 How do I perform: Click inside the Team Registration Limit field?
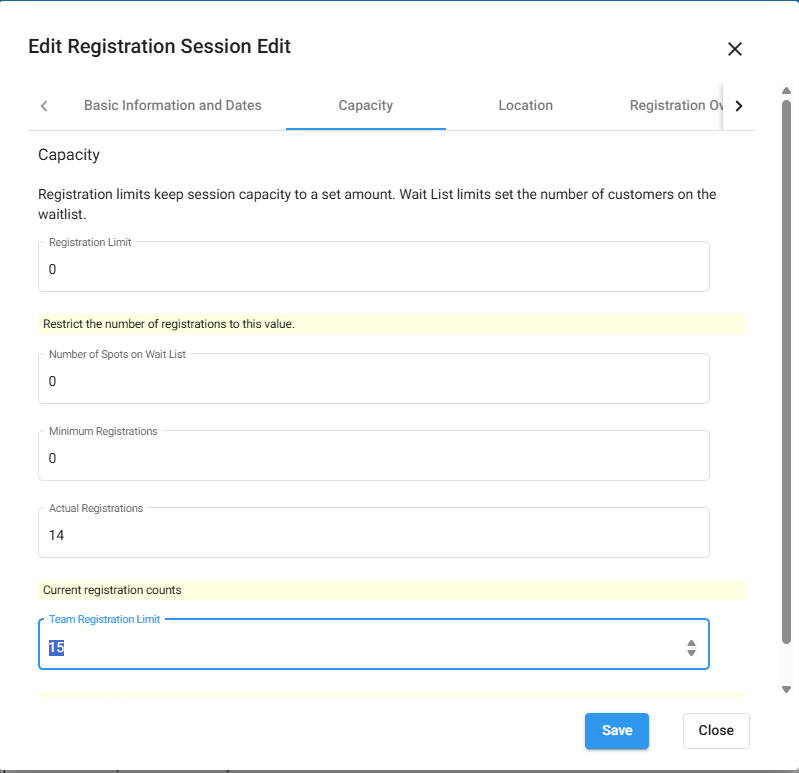pos(360,648)
